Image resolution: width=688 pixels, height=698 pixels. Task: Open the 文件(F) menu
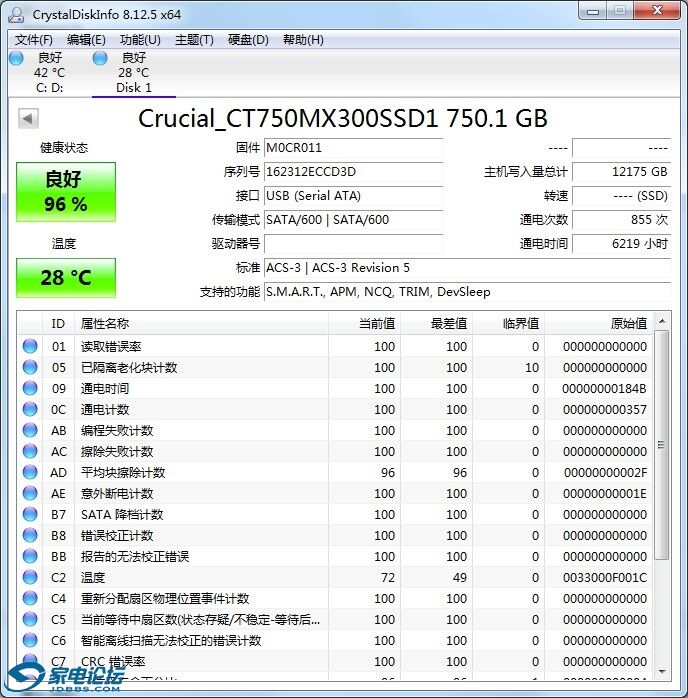pos(33,40)
